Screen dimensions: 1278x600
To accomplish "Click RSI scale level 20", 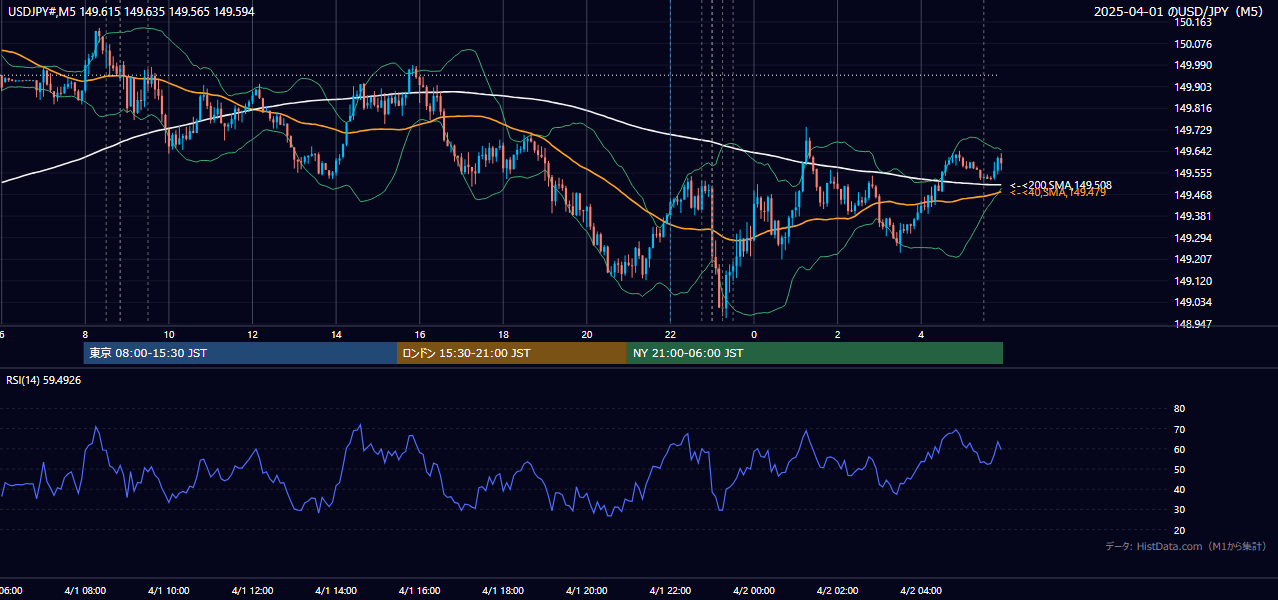I will click(1179, 530).
